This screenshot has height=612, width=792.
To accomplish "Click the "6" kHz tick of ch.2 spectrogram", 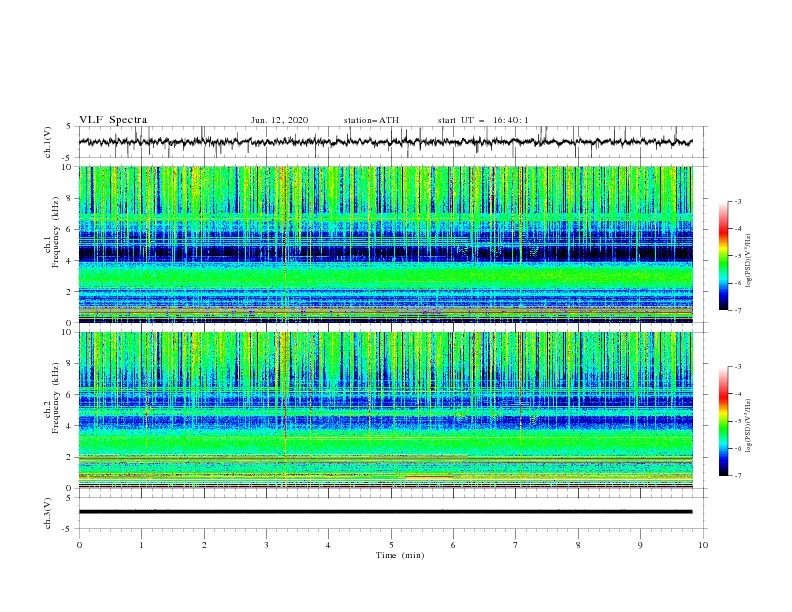I will (x=71, y=395).
